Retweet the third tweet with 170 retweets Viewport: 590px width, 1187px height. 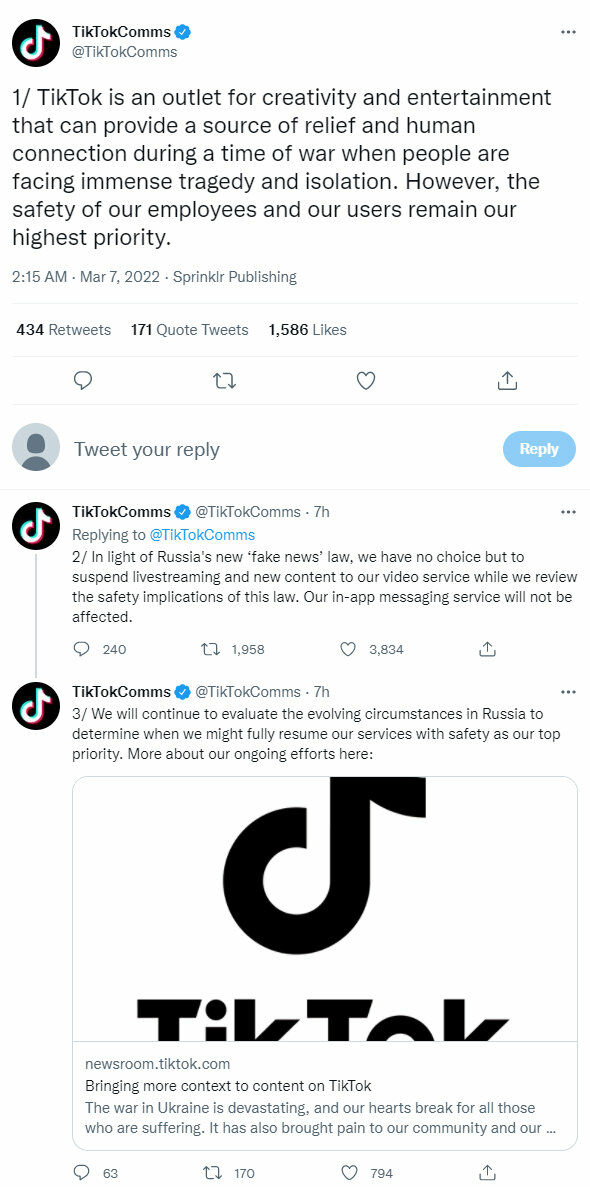pyautogui.click(x=213, y=1173)
